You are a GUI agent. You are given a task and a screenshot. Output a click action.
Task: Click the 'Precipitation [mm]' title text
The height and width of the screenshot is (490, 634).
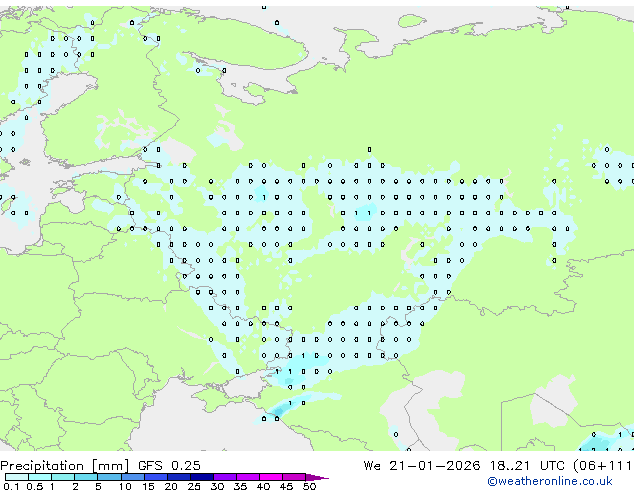coord(65,466)
